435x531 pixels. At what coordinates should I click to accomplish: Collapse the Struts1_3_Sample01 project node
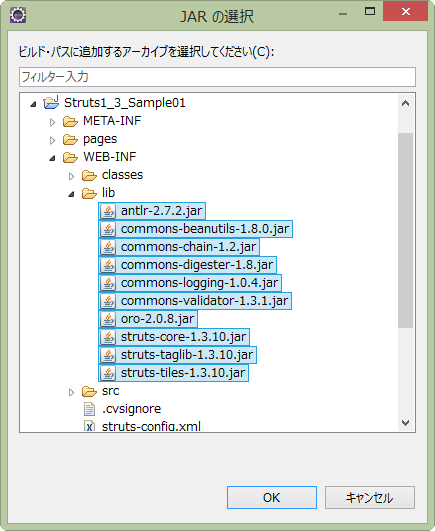click(x=33, y=104)
